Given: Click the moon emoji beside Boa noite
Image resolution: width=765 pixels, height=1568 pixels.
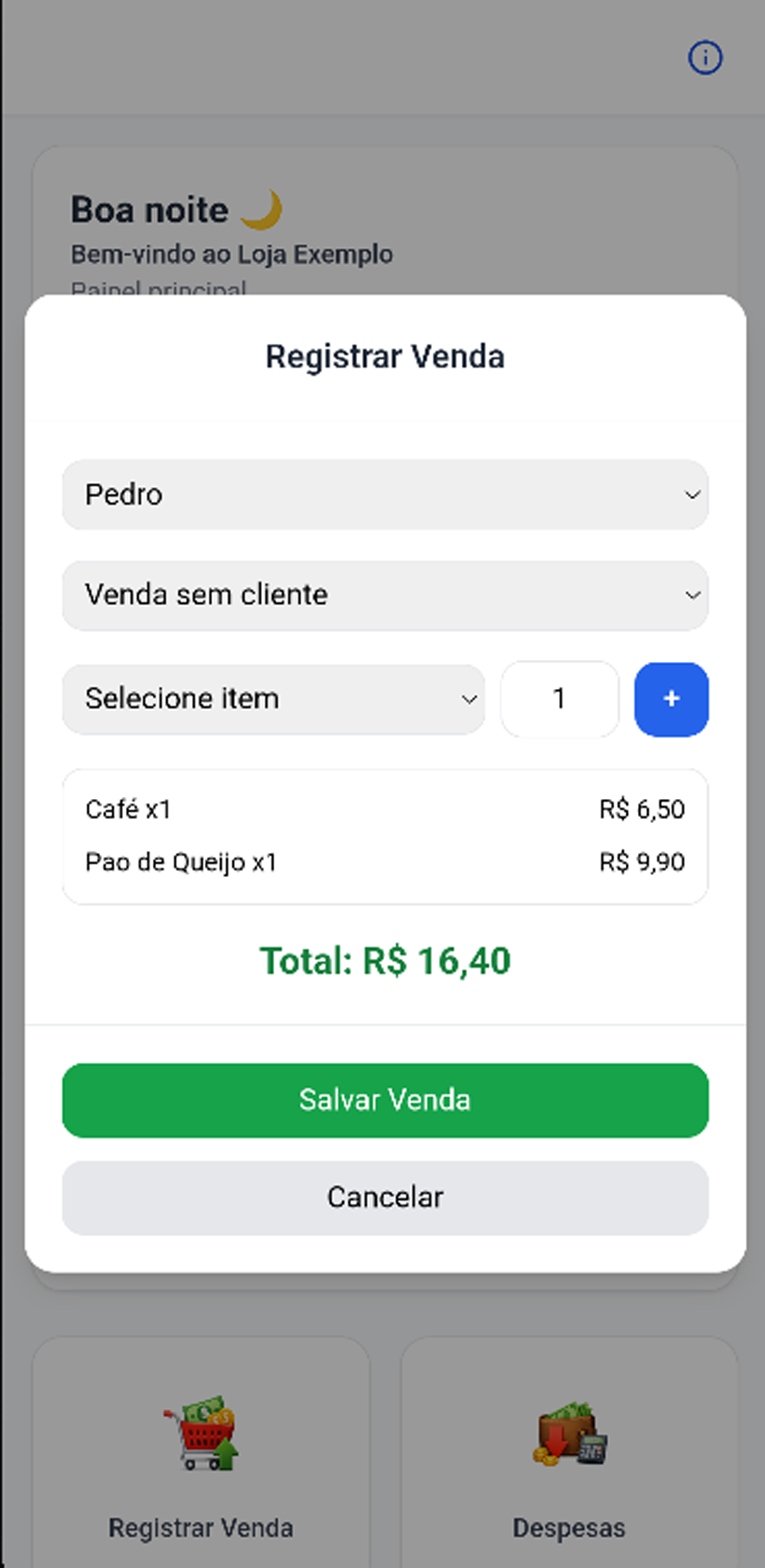Looking at the screenshot, I should [261, 210].
